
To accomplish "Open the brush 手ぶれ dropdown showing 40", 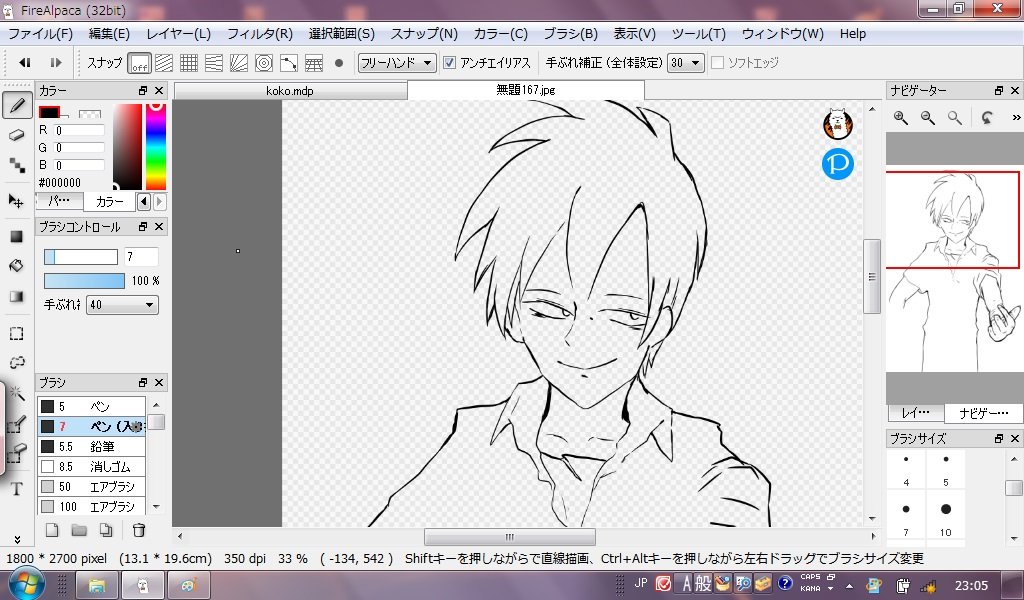I will pos(122,305).
